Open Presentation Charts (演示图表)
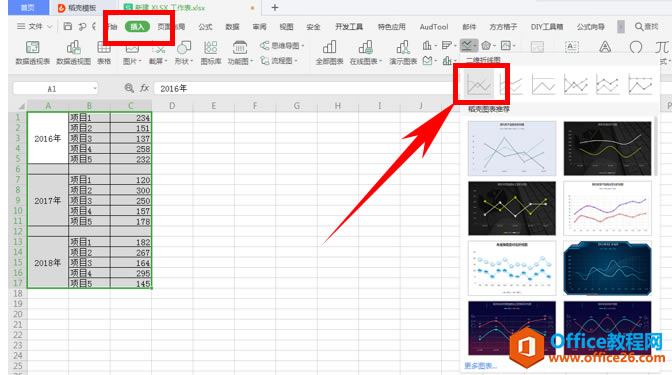 403,52
